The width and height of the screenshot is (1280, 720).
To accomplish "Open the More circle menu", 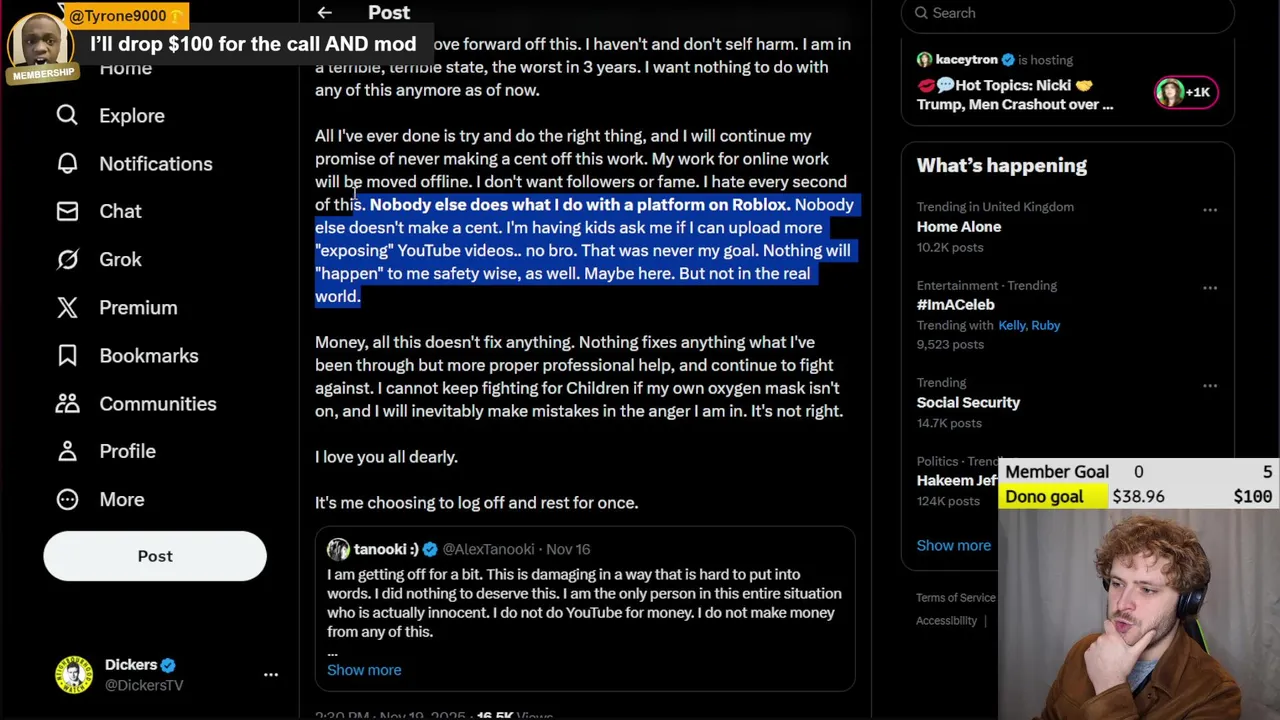I will (x=67, y=500).
